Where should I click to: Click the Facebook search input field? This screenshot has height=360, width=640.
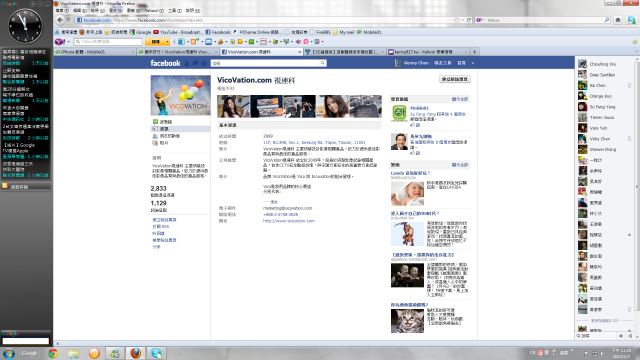(265, 63)
